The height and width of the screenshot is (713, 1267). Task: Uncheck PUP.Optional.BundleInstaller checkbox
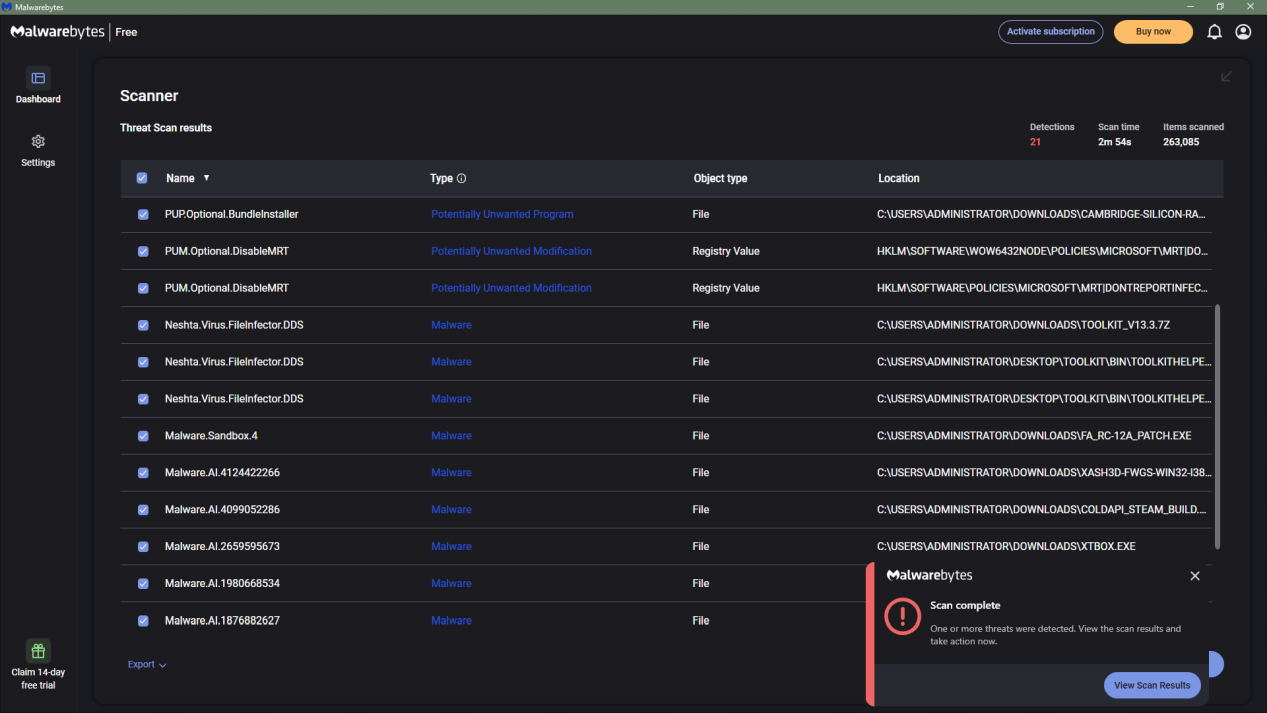[143, 215]
